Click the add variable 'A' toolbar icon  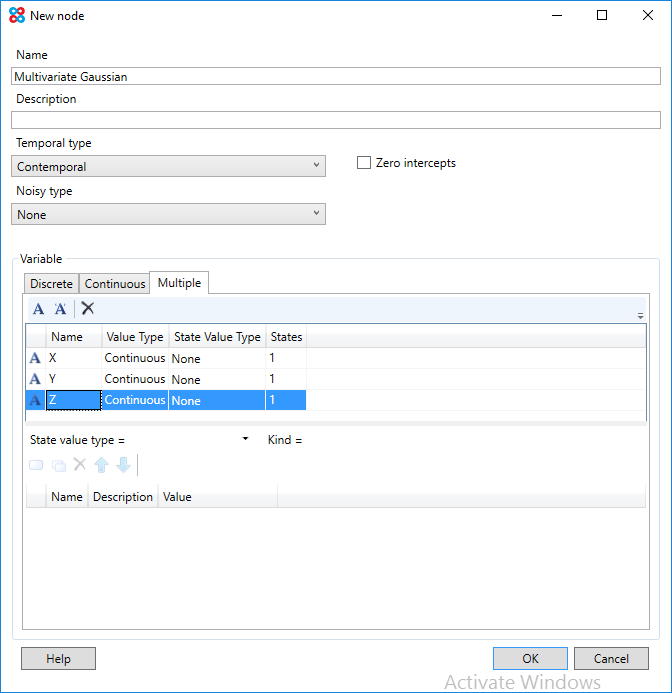point(38,309)
